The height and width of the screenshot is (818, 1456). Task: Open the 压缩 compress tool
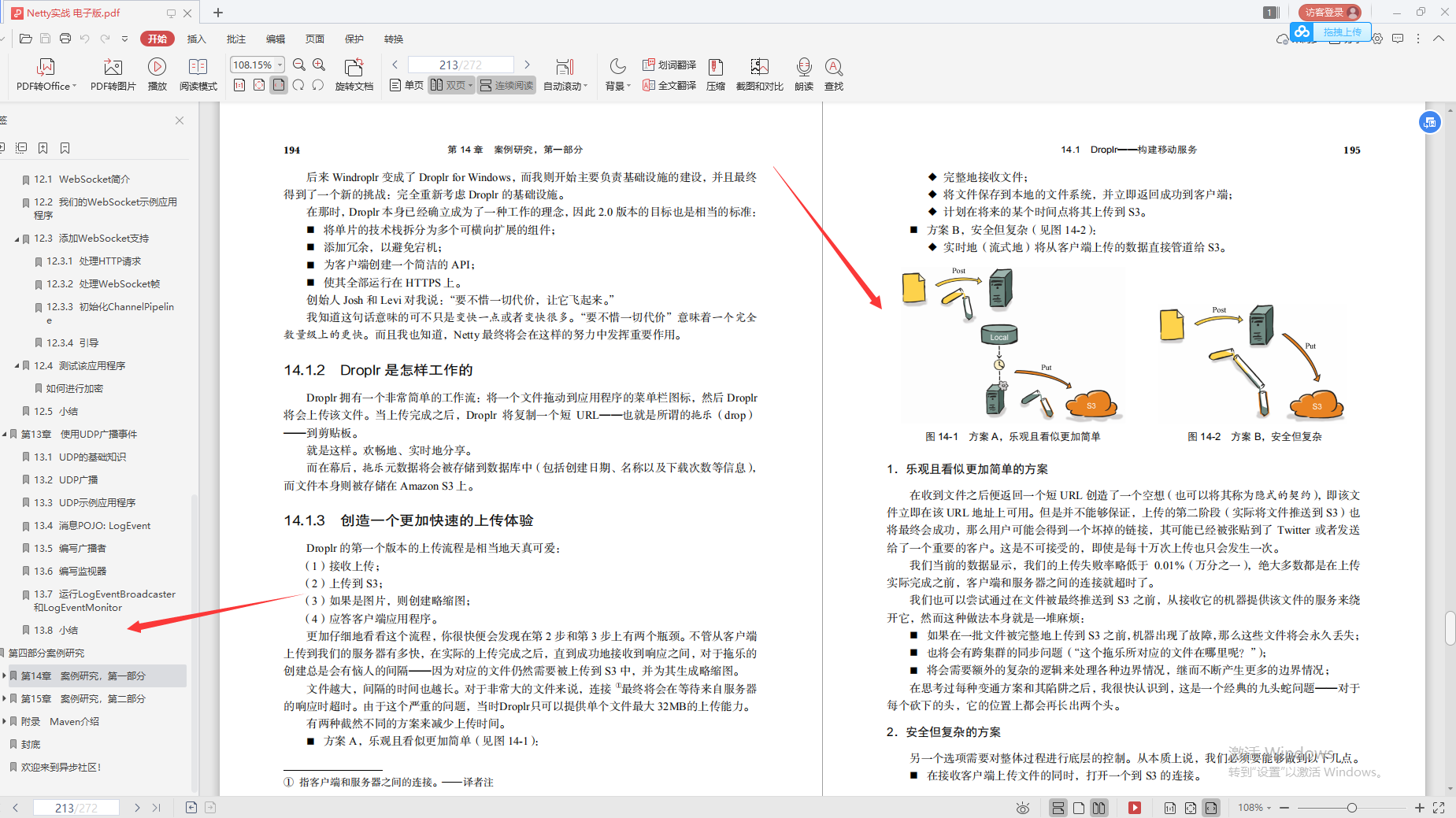pyautogui.click(x=716, y=75)
